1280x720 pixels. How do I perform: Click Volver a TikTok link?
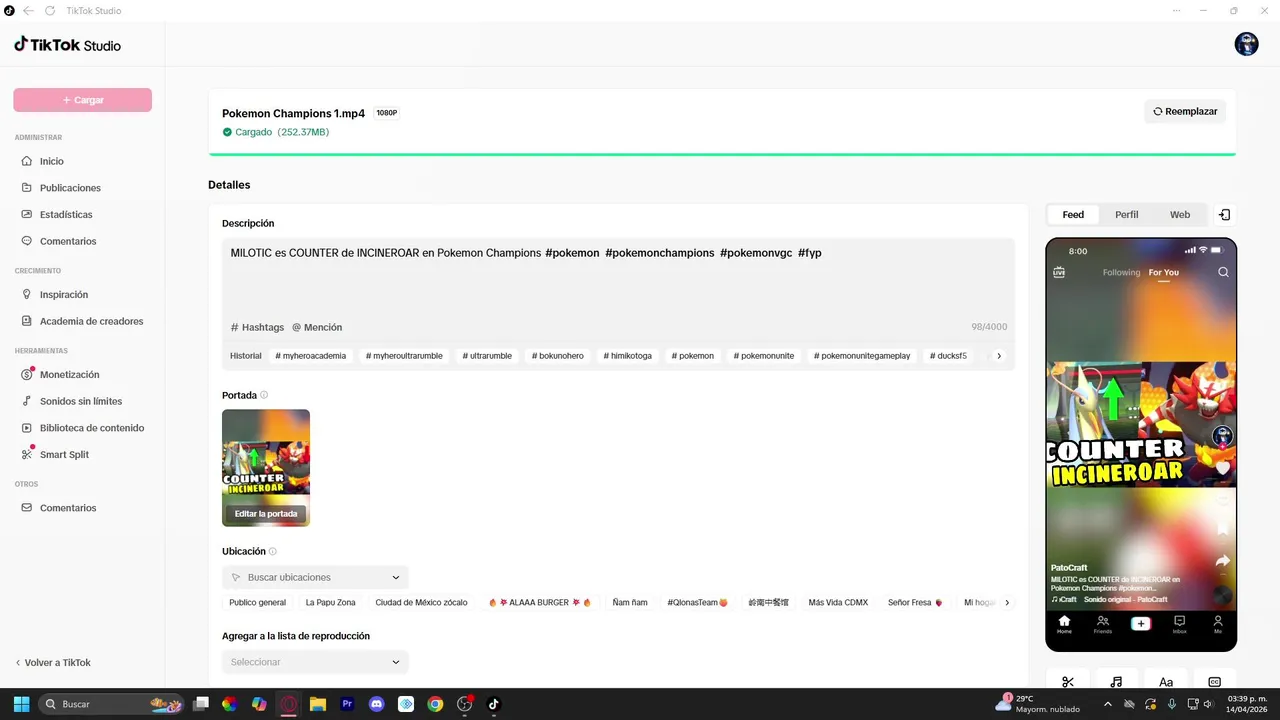pyautogui.click(x=53, y=663)
